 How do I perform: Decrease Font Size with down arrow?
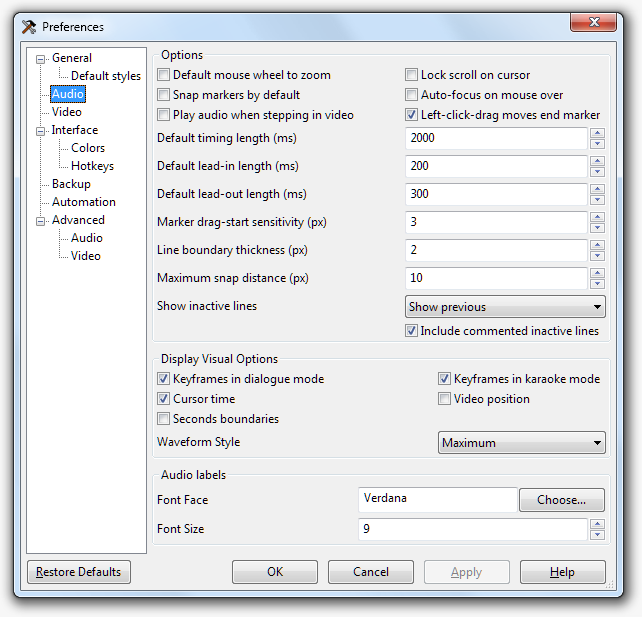coord(597,535)
